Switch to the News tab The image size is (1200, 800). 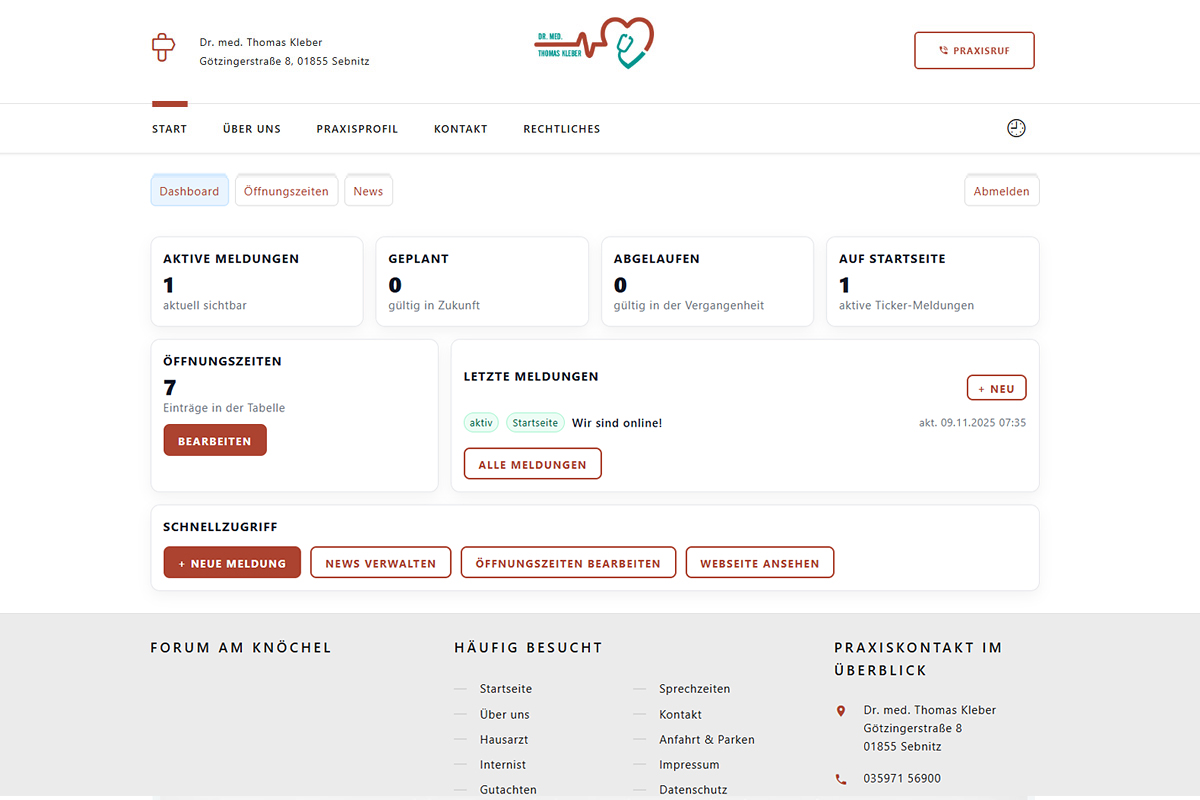coord(368,191)
